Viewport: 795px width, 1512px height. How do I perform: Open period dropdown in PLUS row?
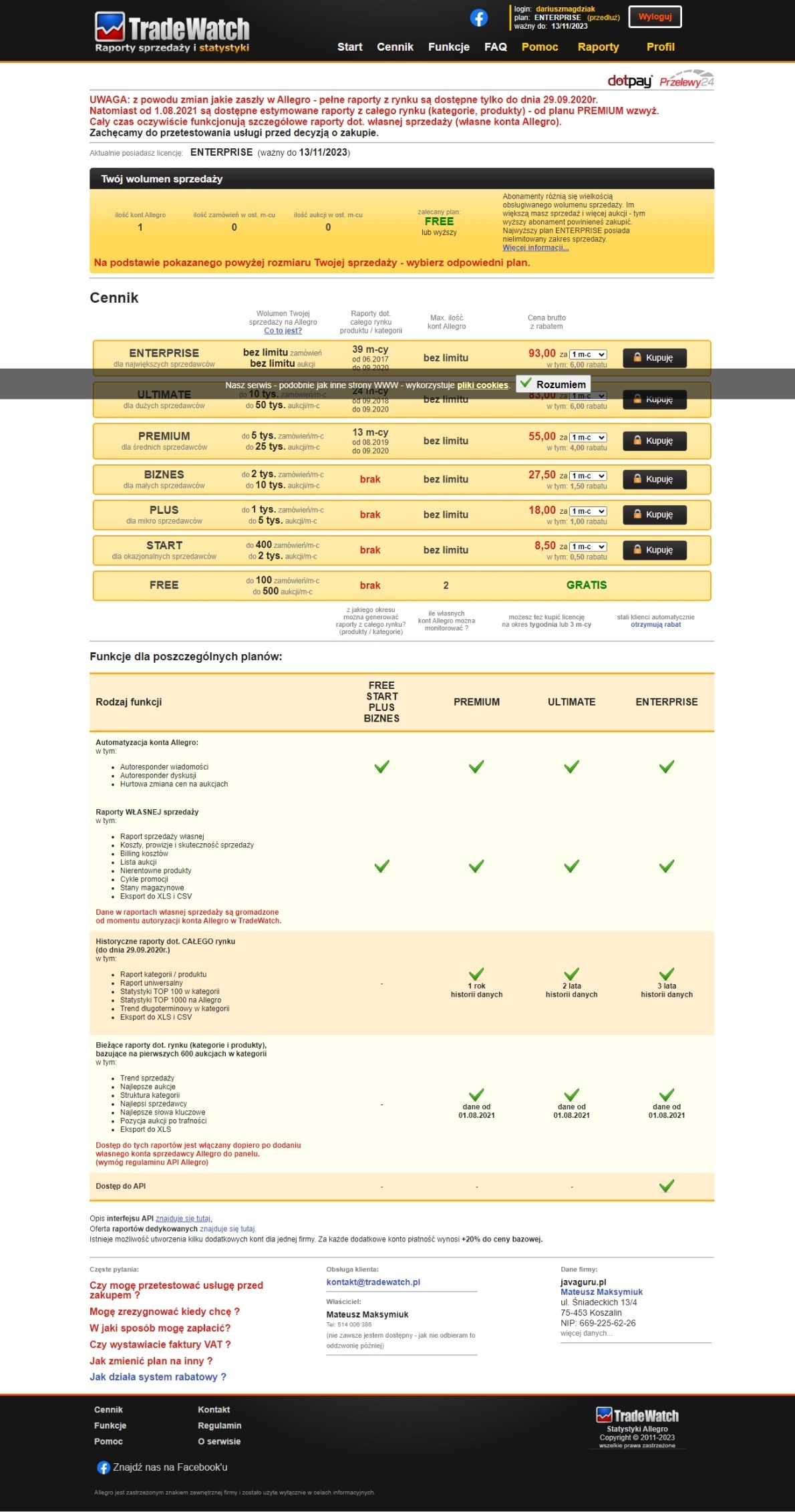click(x=588, y=511)
